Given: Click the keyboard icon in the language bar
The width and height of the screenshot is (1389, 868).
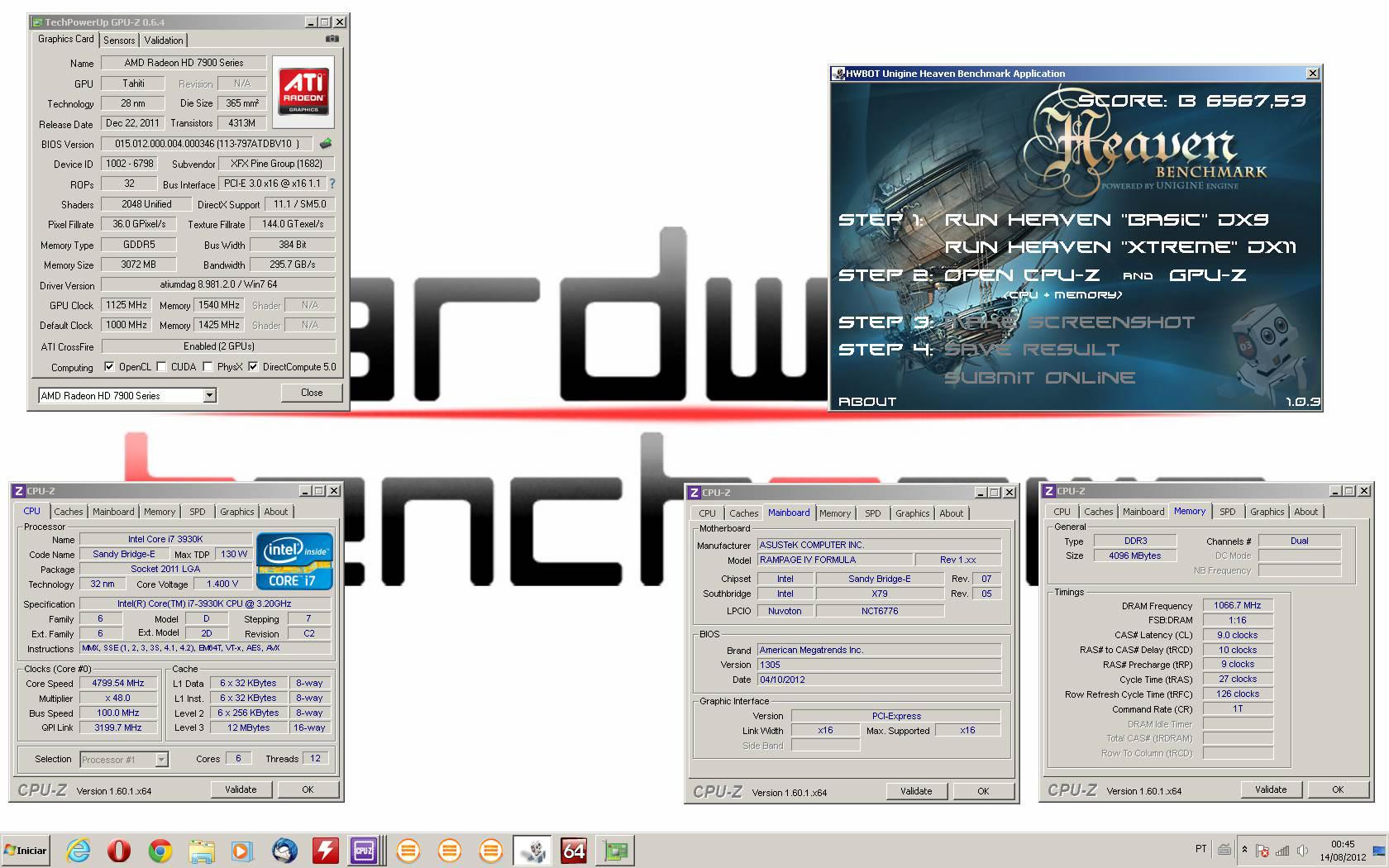Looking at the screenshot, I should [x=1224, y=849].
